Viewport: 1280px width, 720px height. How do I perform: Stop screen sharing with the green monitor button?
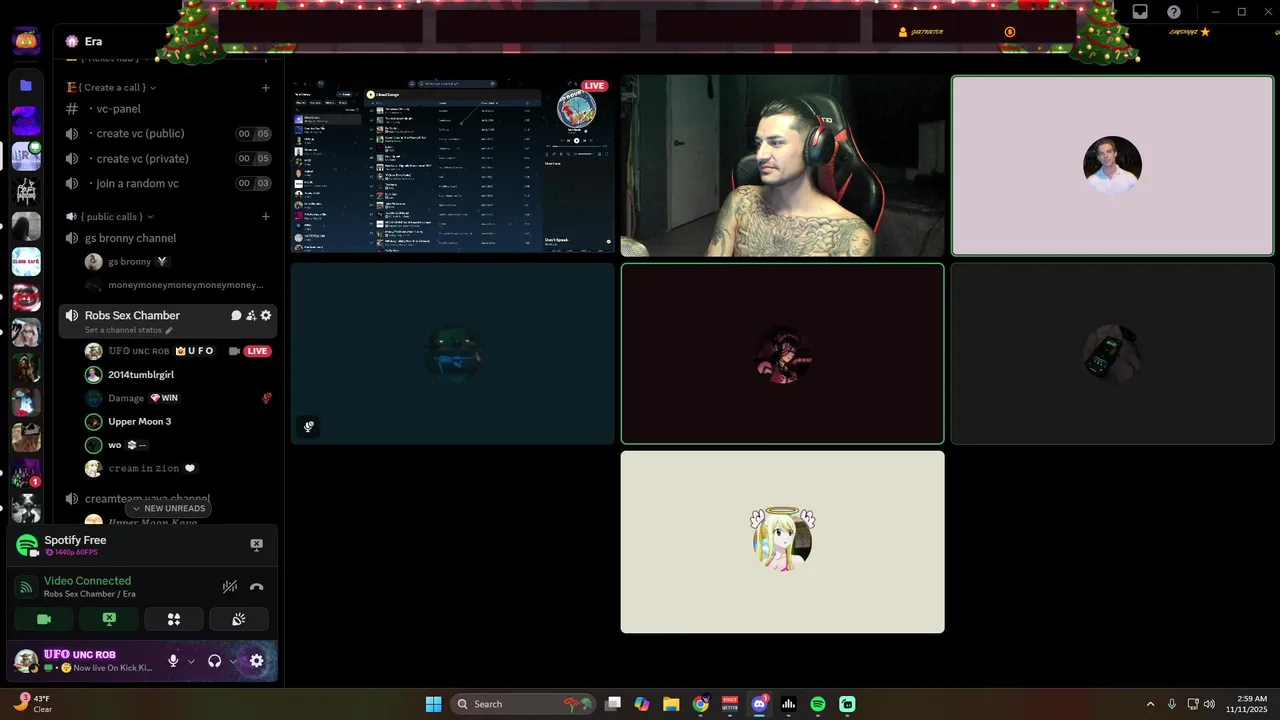[109, 619]
